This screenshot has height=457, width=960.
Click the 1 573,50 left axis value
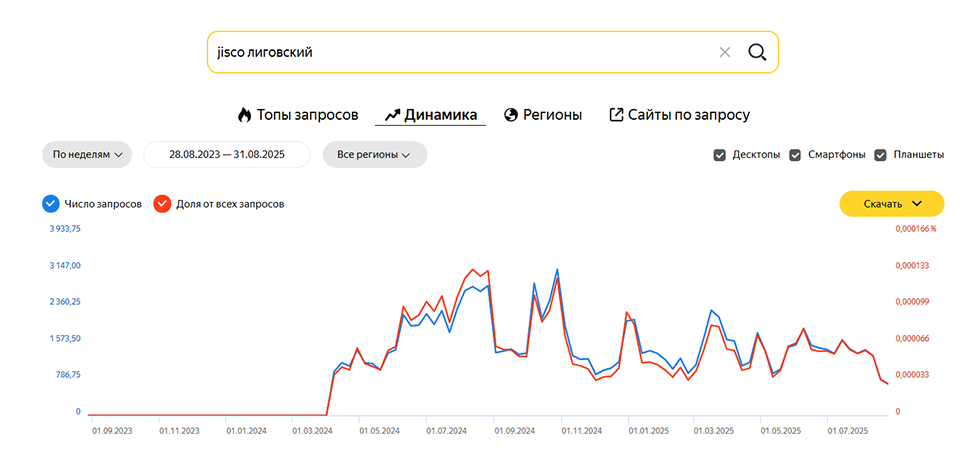65,338
